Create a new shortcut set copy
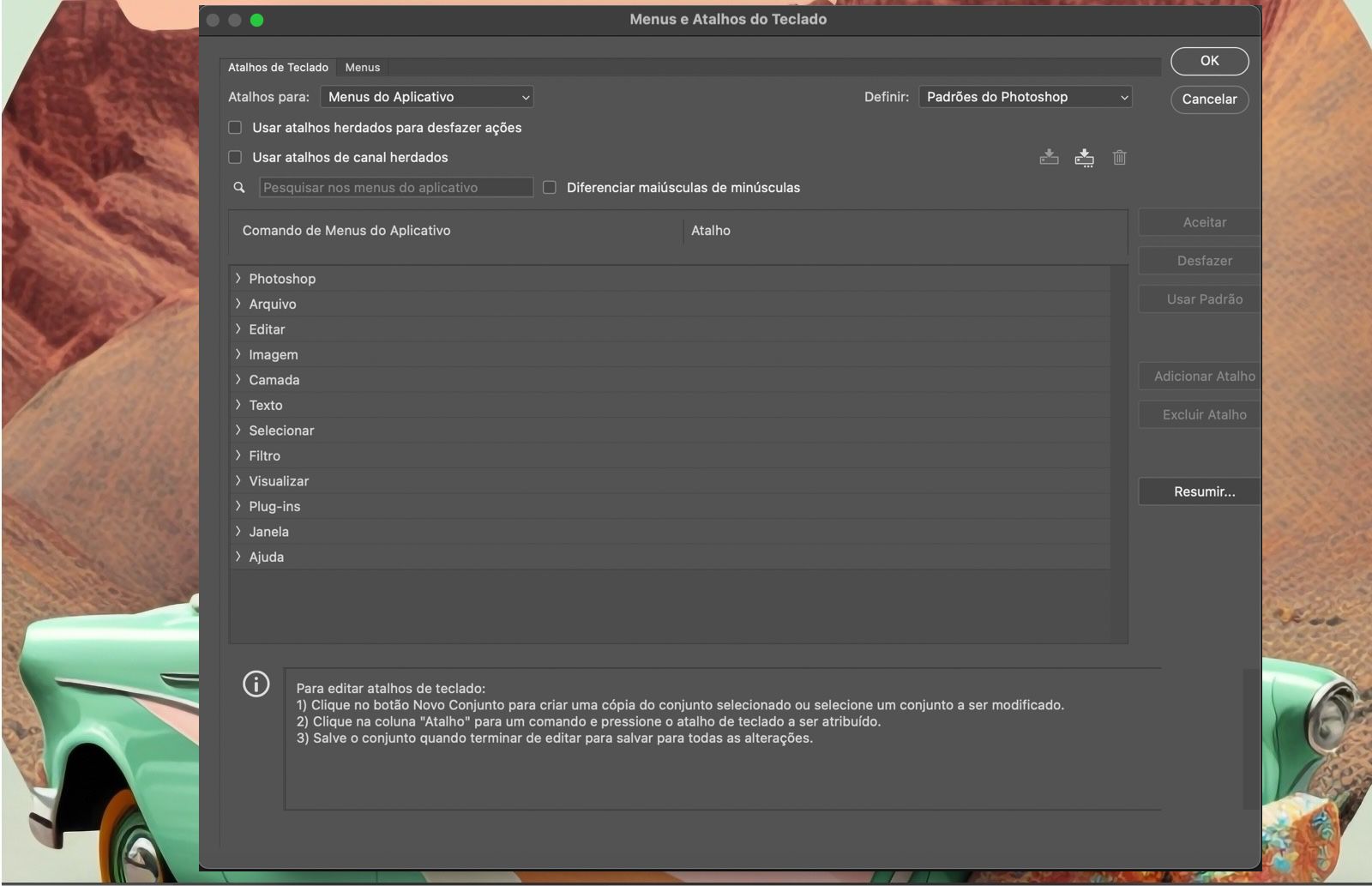 pyautogui.click(x=1084, y=158)
